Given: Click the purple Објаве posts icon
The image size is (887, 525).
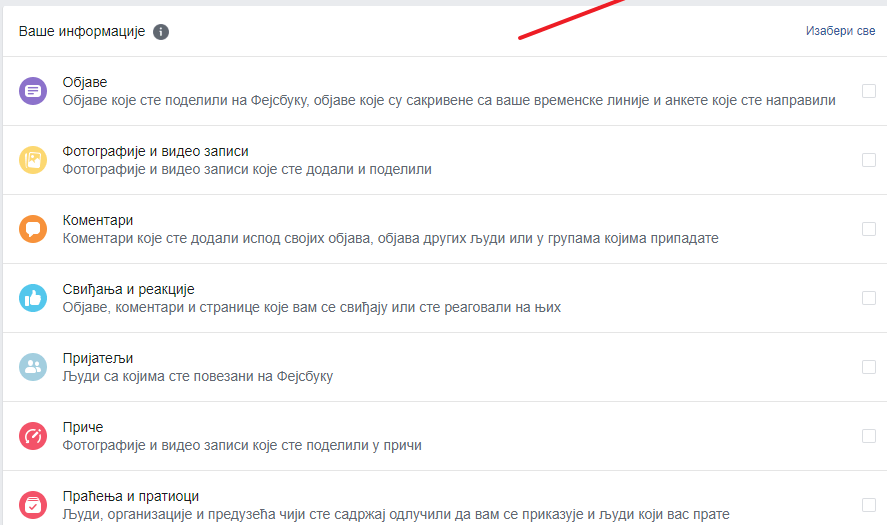Looking at the screenshot, I should point(33,91).
